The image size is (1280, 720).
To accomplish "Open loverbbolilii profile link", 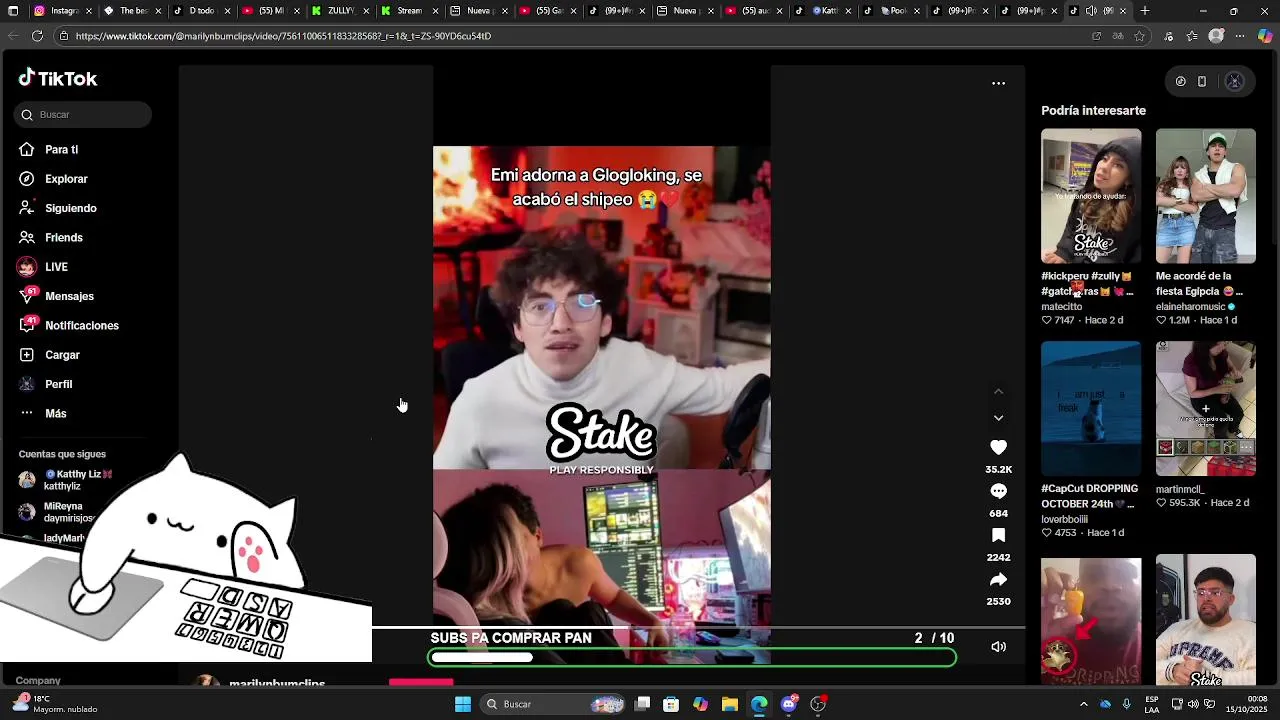I will click(1065, 519).
